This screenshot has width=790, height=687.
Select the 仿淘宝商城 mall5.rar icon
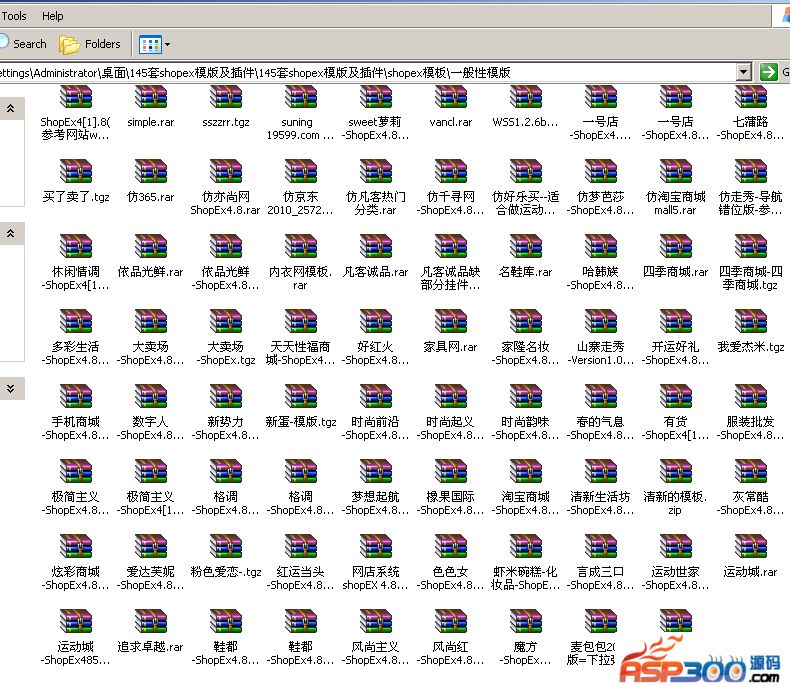point(676,171)
